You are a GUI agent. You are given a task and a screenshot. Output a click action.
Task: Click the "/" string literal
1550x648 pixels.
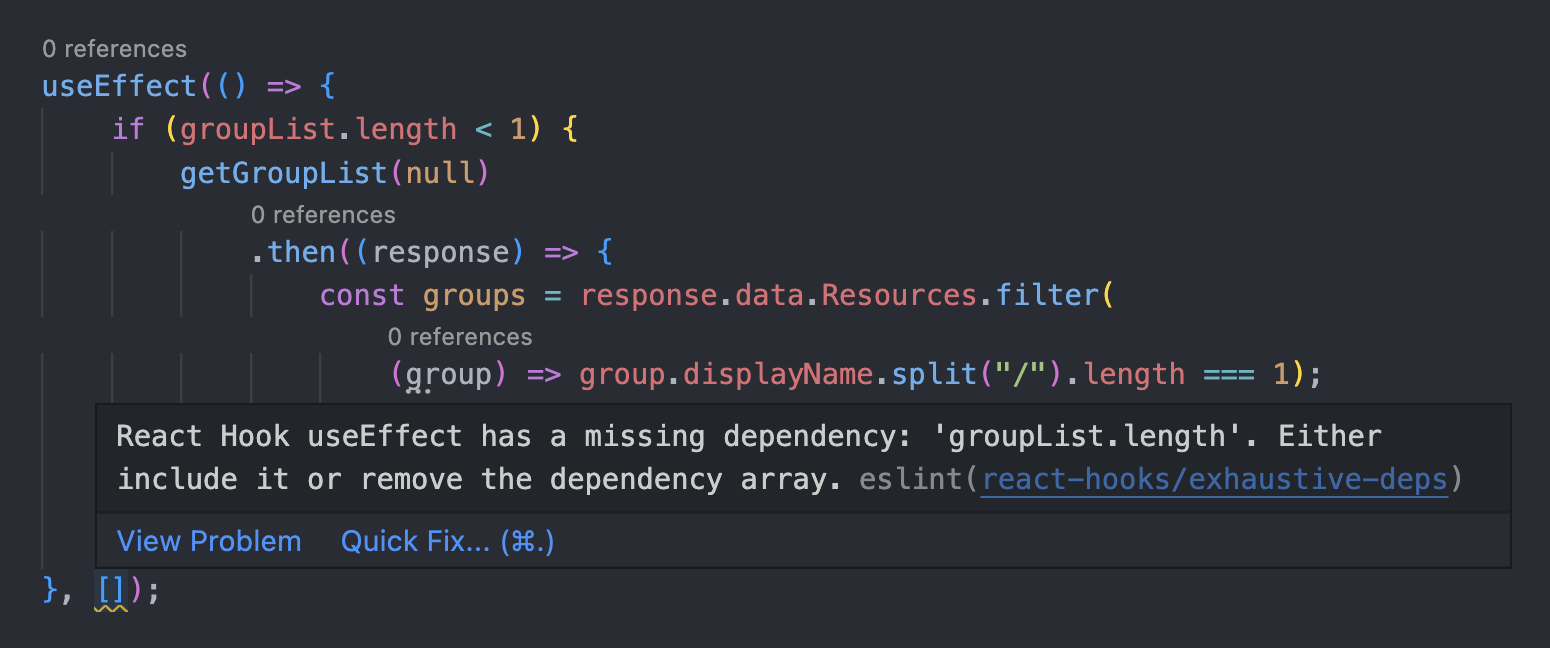pos(1020,374)
